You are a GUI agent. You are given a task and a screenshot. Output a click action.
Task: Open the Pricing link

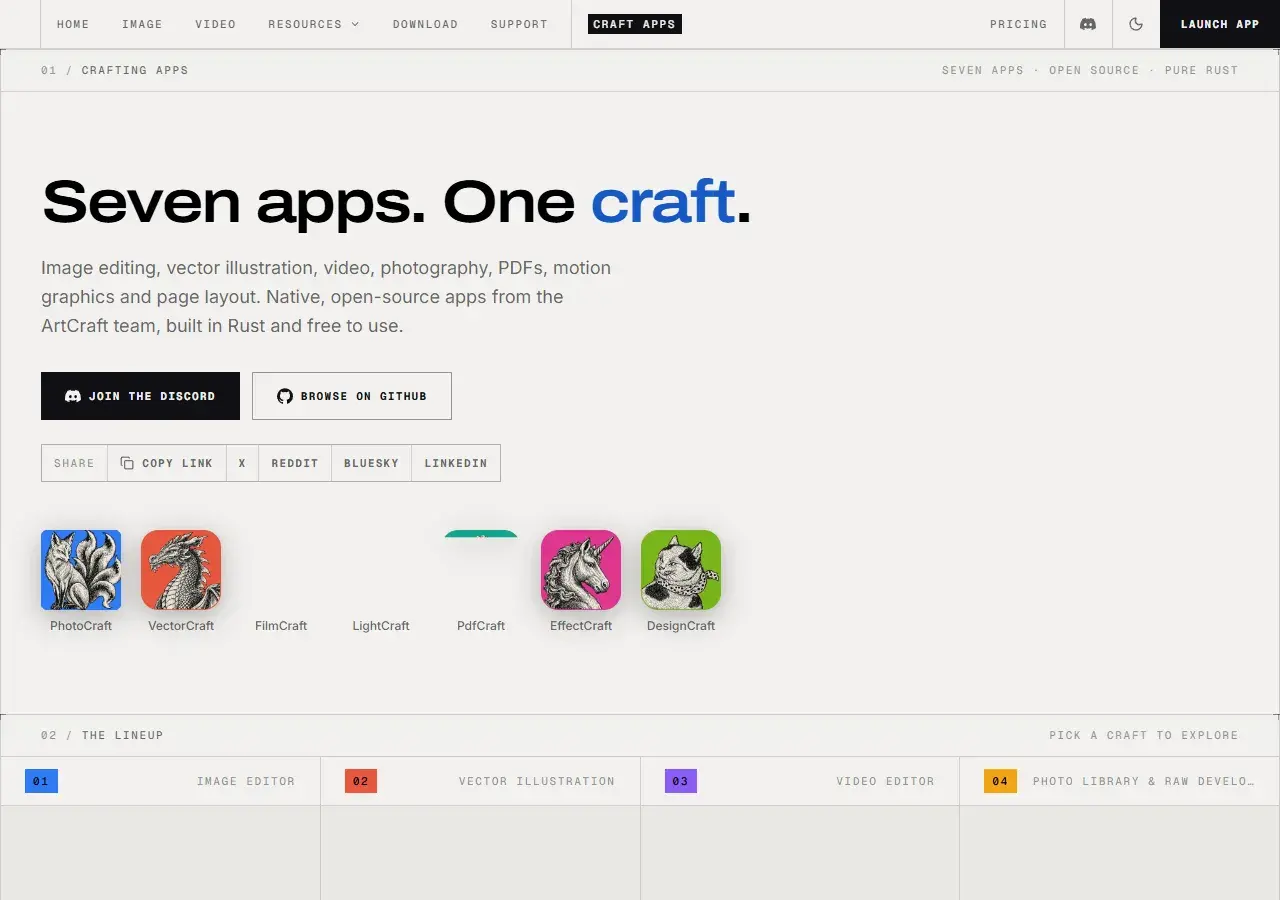pyautogui.click(x=1018, y=24)
